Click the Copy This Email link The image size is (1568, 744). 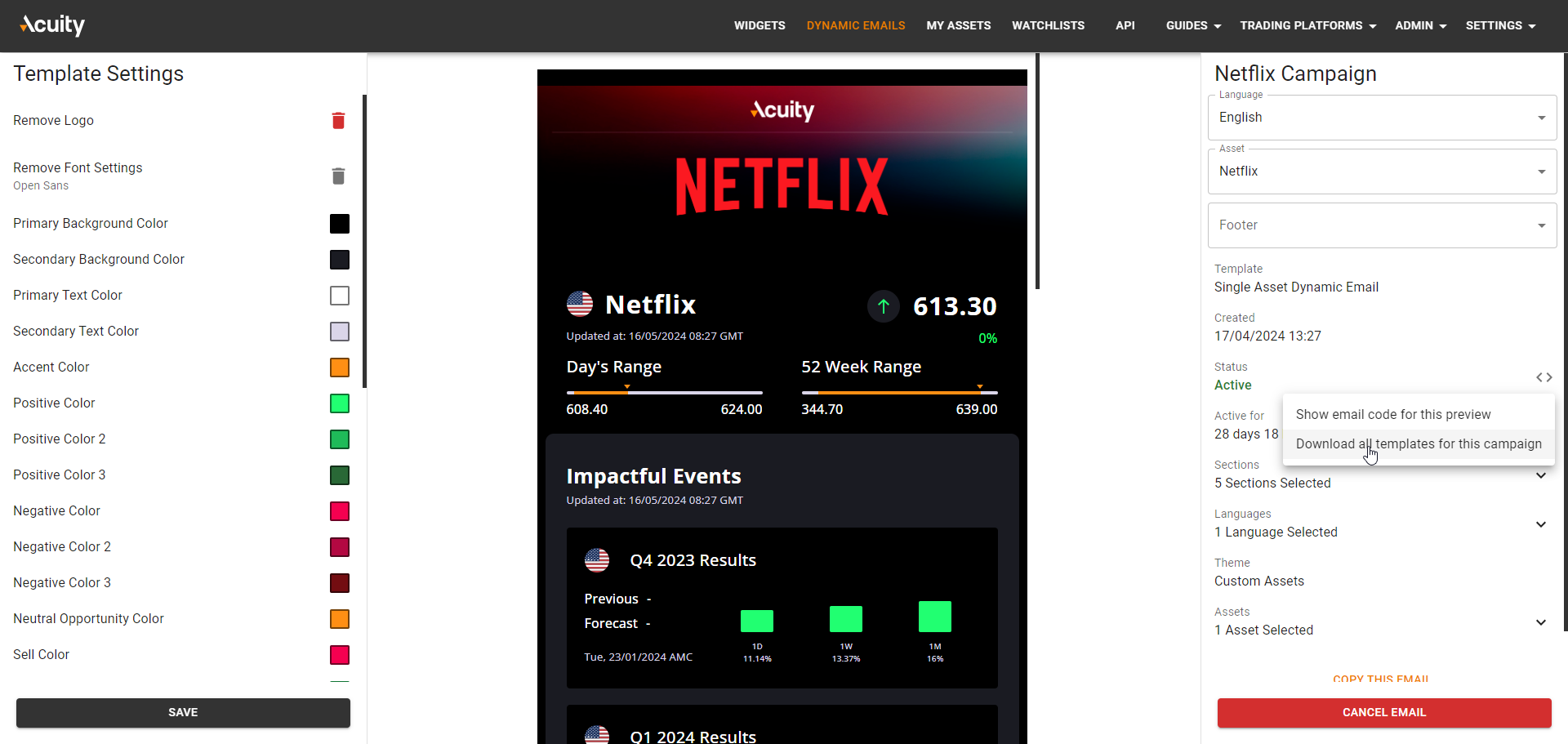[x=1381, y=679]
